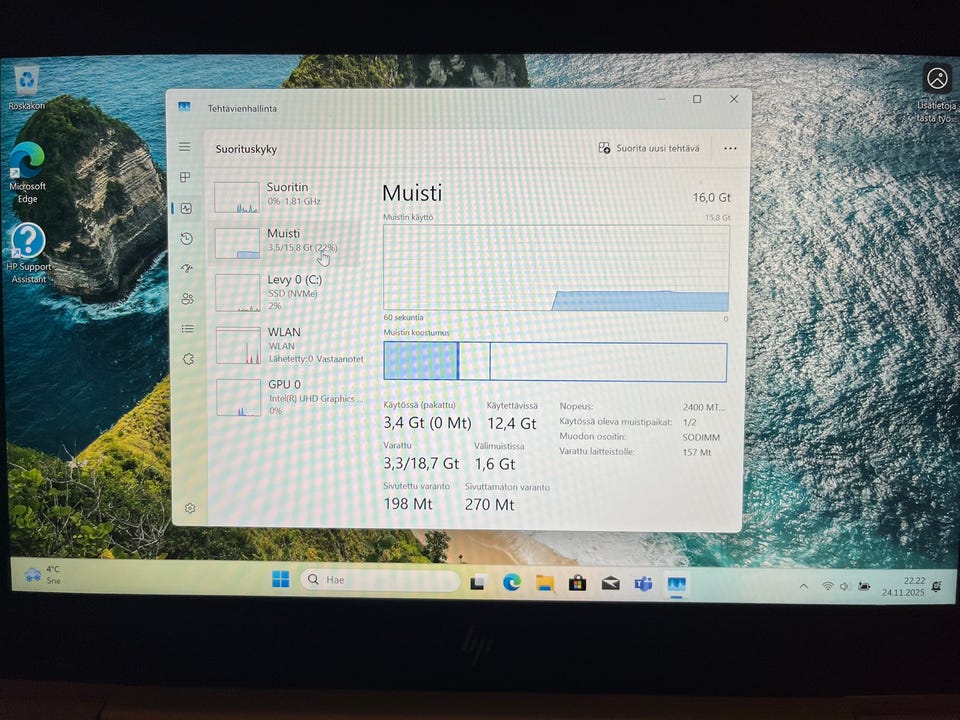Screen dimensions: 960x720
Task: Open the three-dot more options menu
Action: click(730, 148)
